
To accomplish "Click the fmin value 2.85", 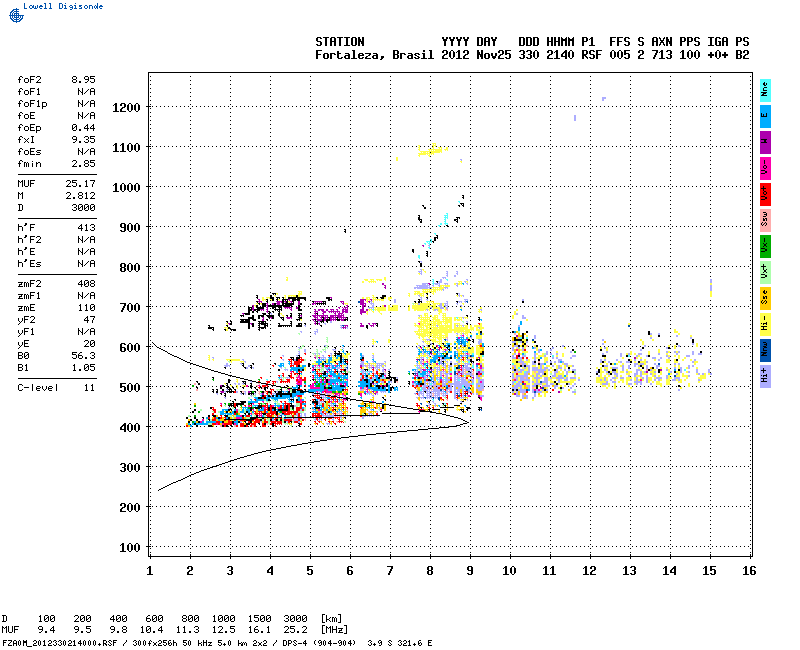I will 83,164.
